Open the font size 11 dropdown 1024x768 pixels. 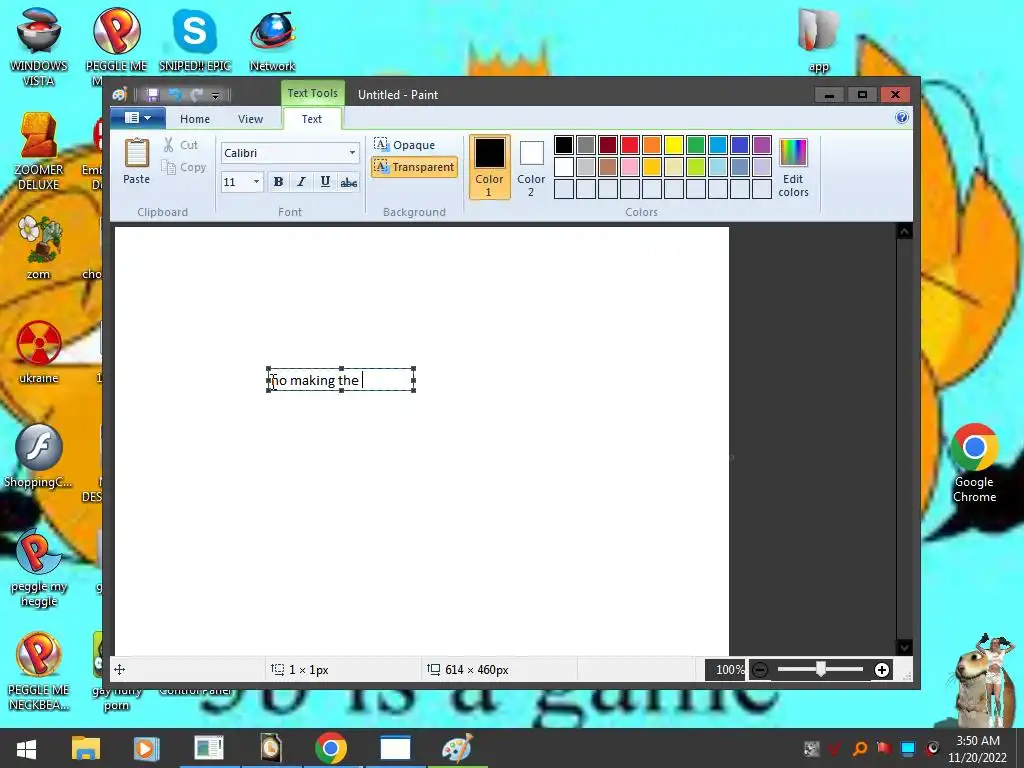pyautogui.click(x=256, y=182)
